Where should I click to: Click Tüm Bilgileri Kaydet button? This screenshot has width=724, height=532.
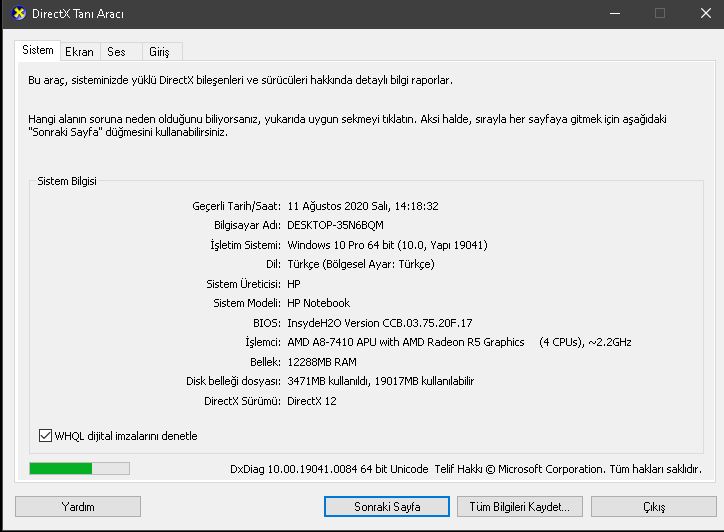tap(519, 507)
